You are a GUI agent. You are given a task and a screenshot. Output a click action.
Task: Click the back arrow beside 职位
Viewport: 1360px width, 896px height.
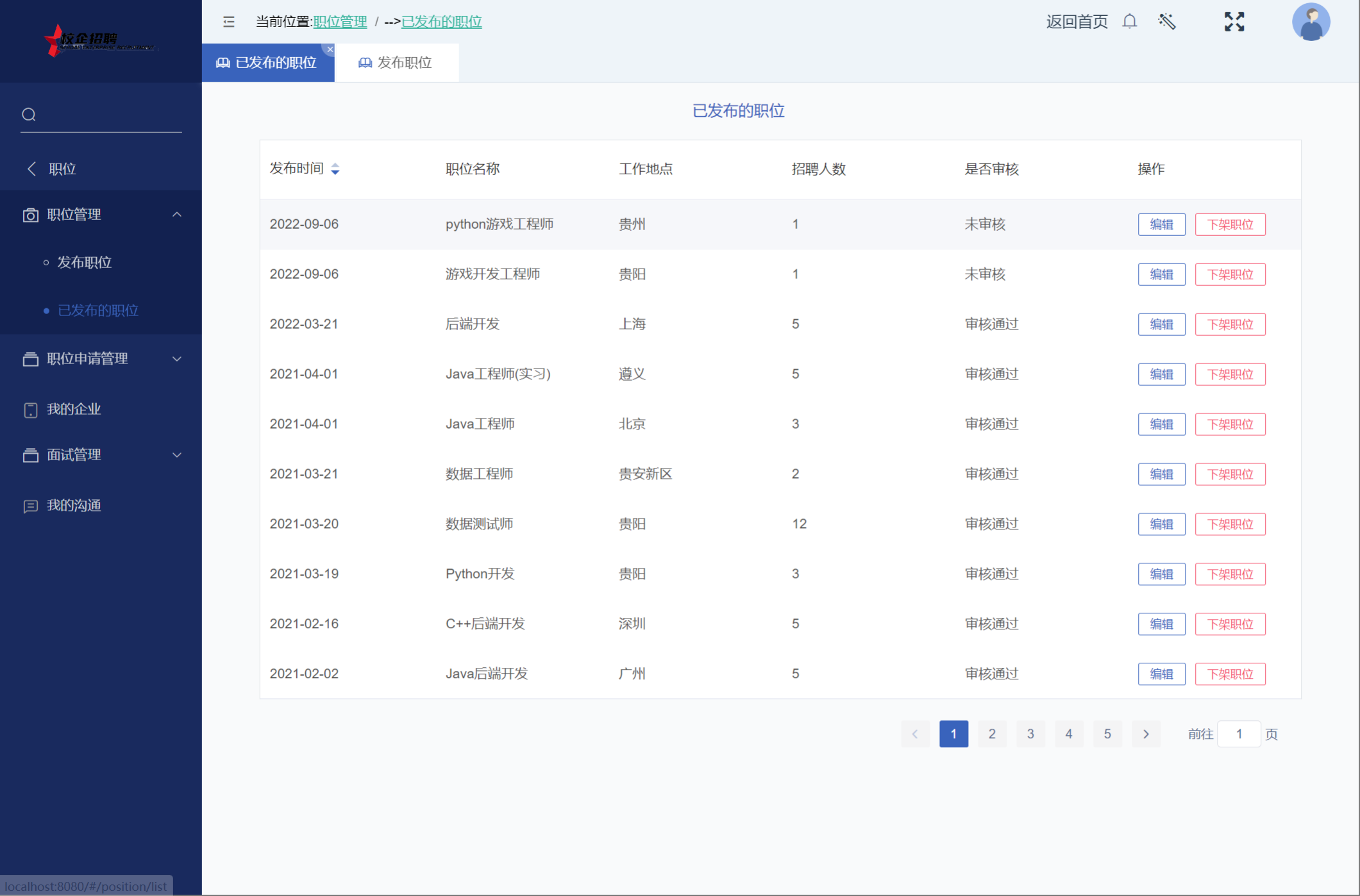click(31, 169)
